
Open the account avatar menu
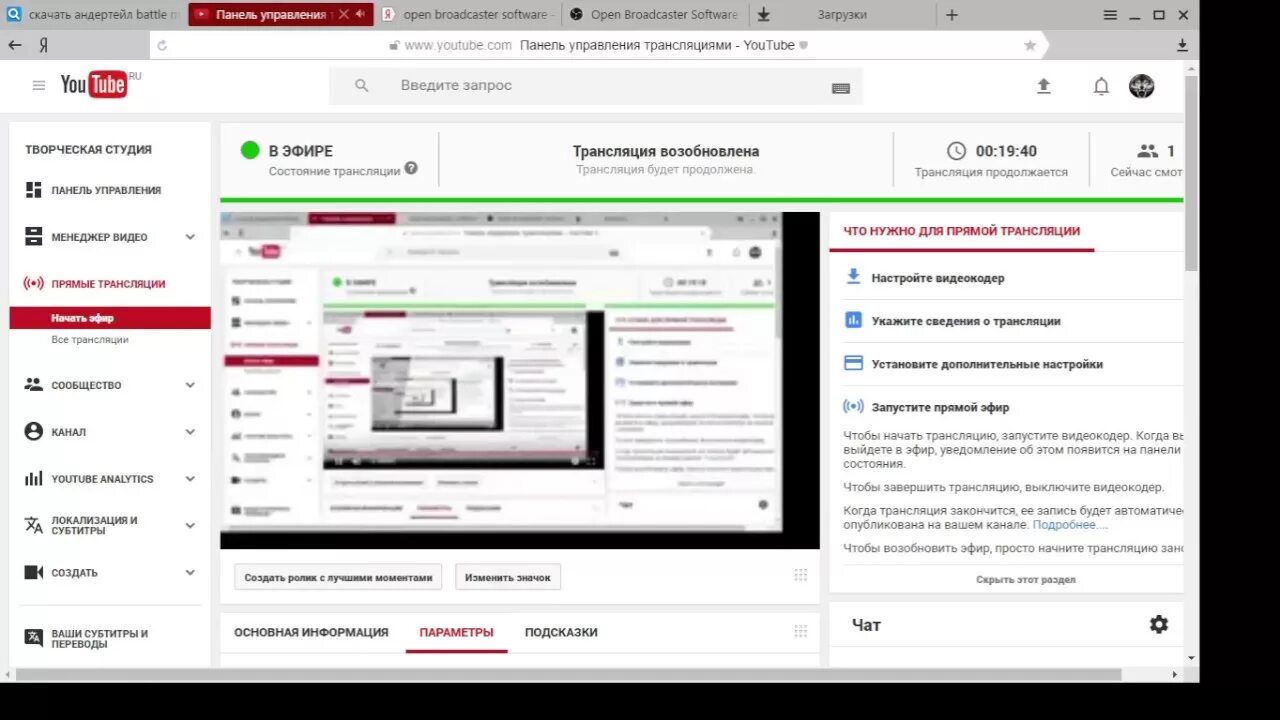[1142, 86]
